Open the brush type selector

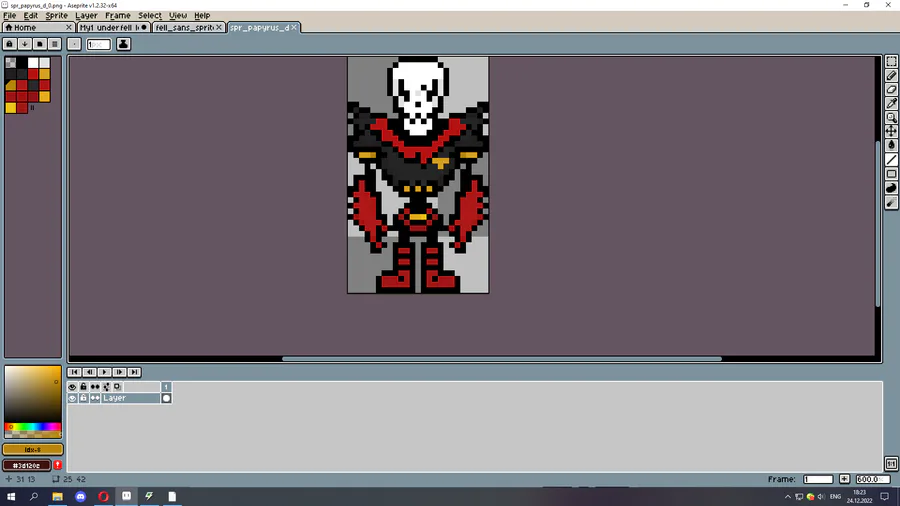74,44
